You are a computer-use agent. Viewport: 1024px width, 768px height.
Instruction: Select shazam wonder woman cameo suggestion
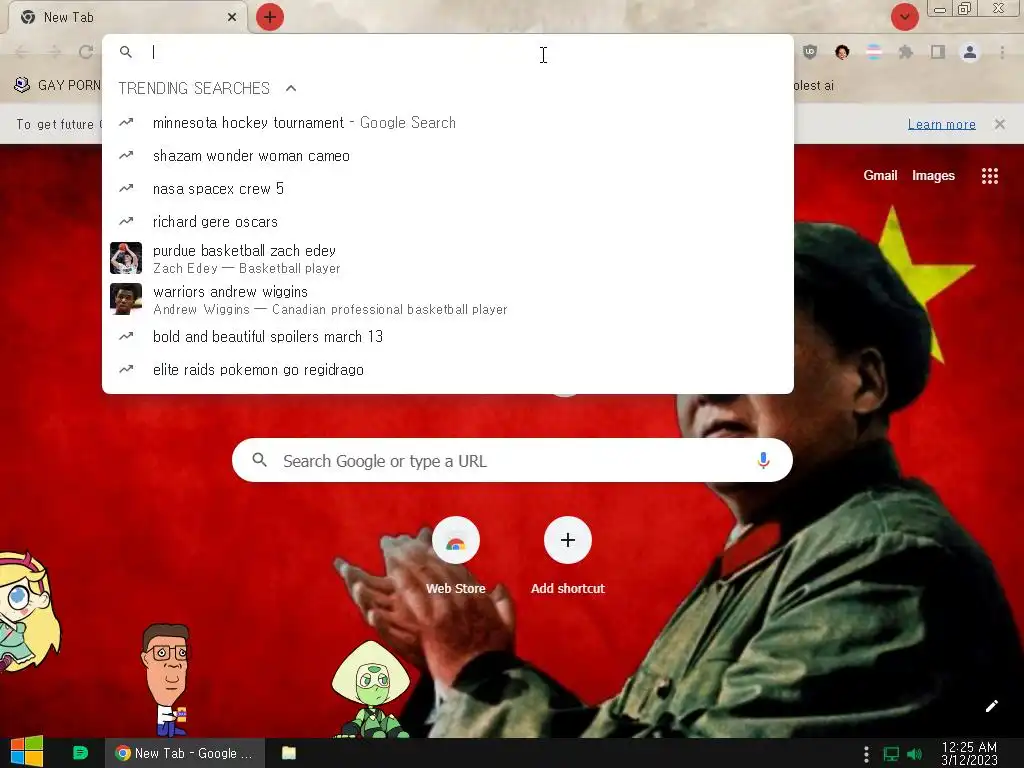pos(448,155)
